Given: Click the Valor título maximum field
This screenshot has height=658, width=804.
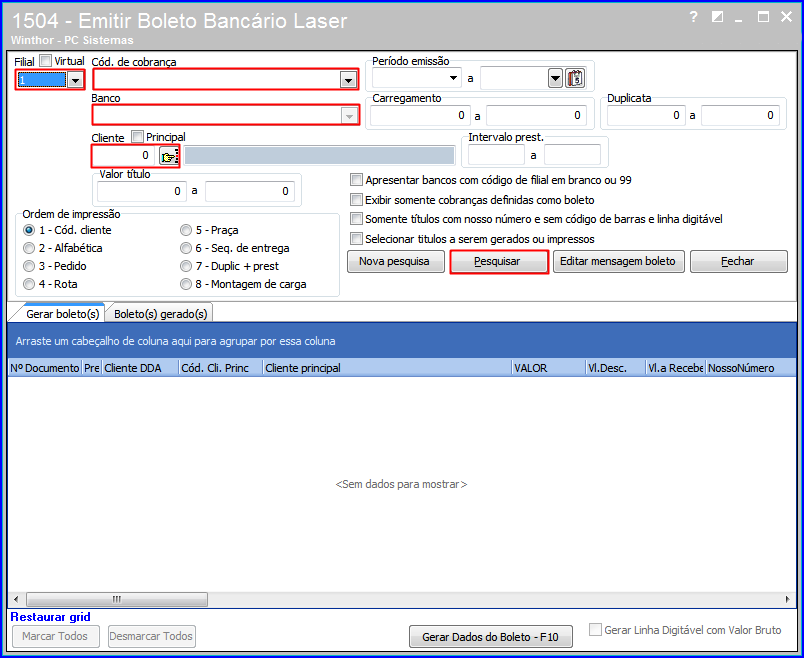Looking at the screenshot, I should (x=250, y=191).
